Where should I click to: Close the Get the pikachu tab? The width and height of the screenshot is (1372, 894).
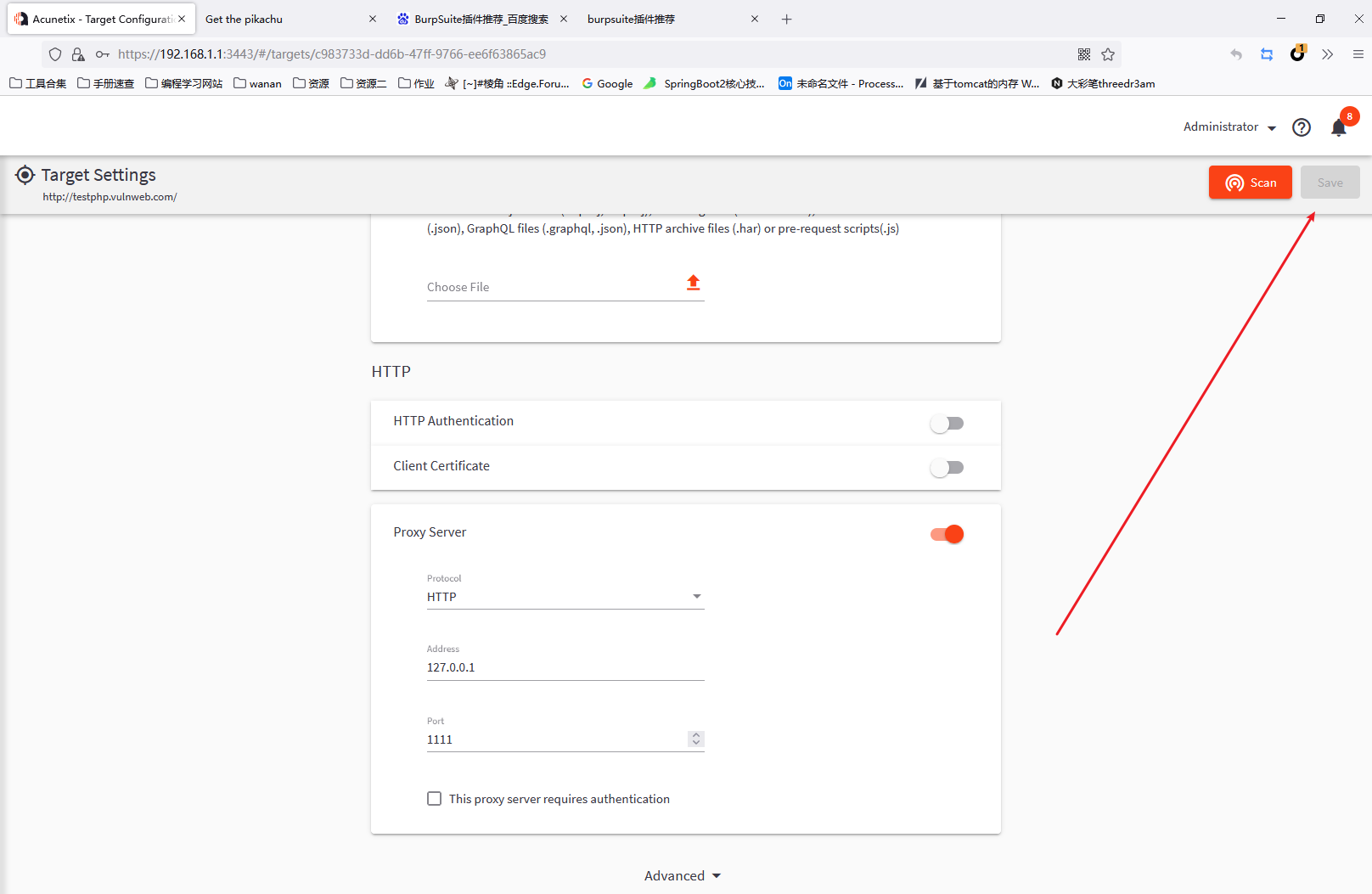tap(373, 19)
